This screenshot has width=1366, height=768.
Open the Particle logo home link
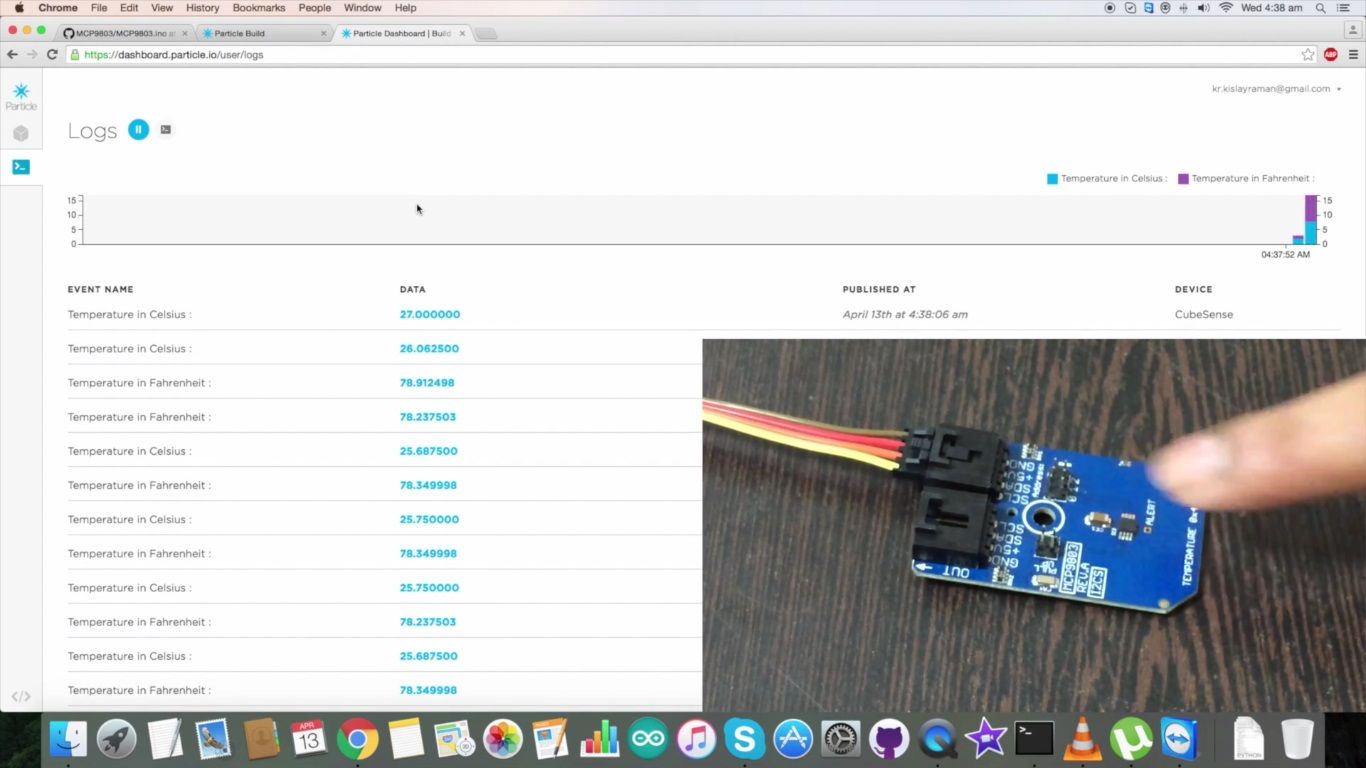coord(20,95)
